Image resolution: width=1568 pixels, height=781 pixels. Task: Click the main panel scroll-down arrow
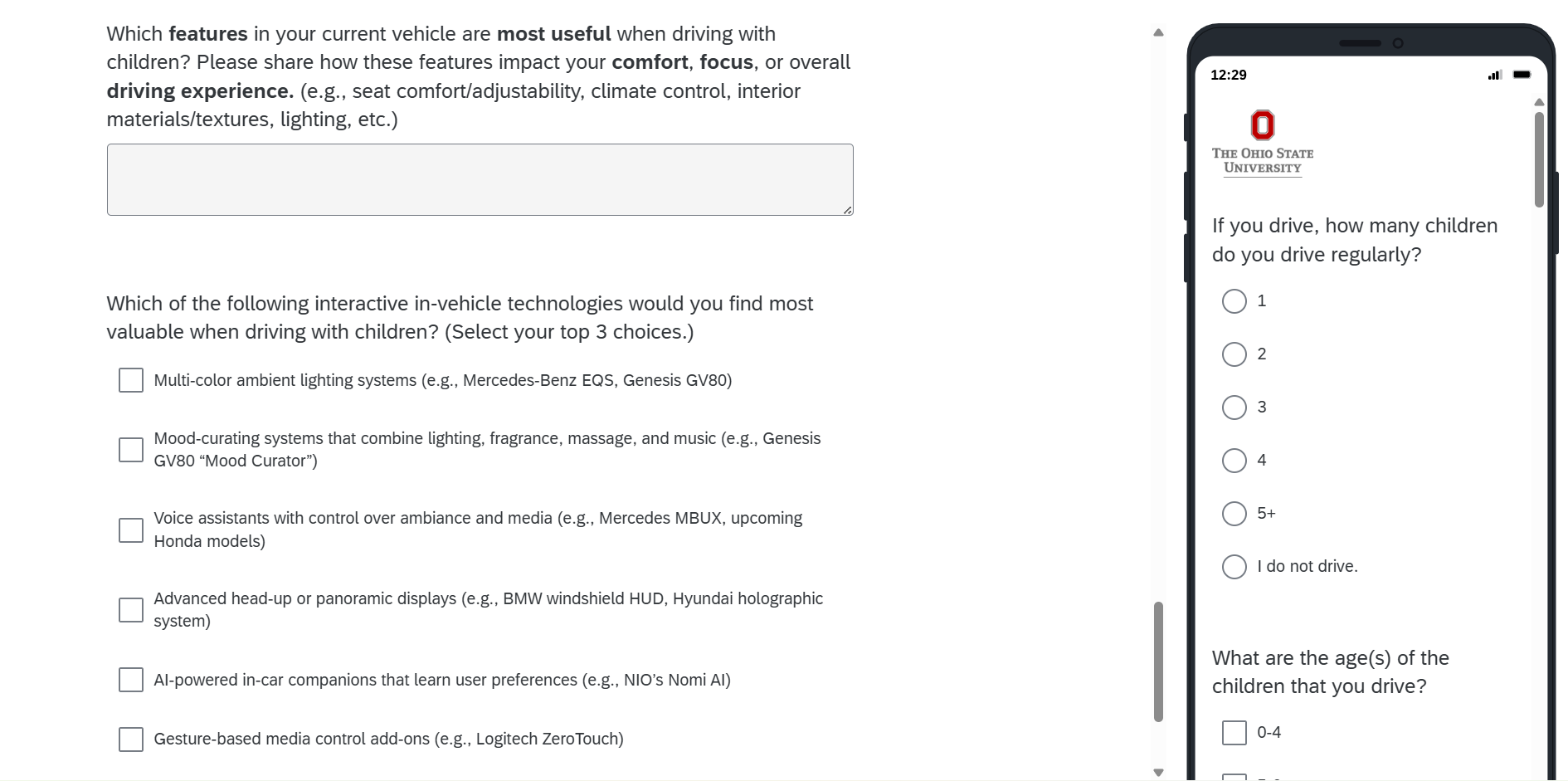click(1158, 773)
